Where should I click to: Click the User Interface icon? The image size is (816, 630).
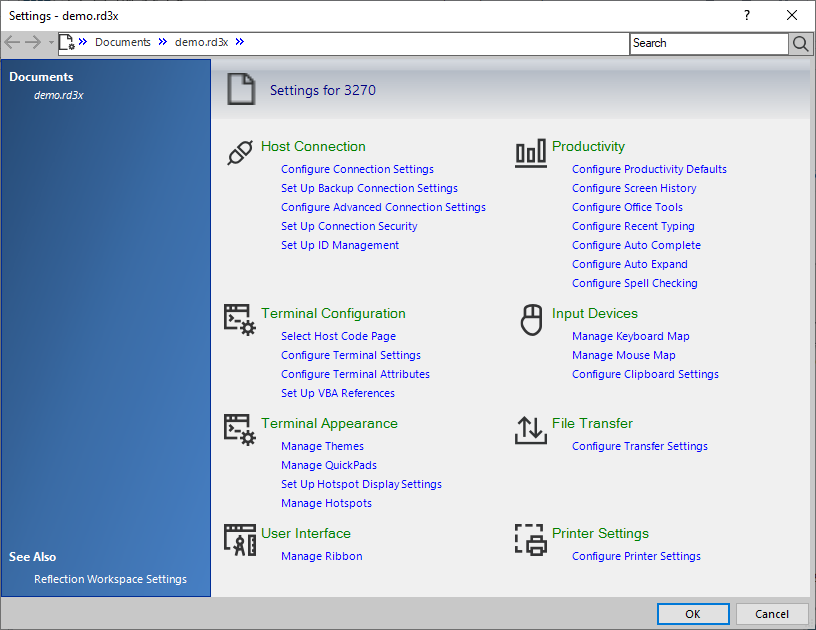(x=240, y=540)
